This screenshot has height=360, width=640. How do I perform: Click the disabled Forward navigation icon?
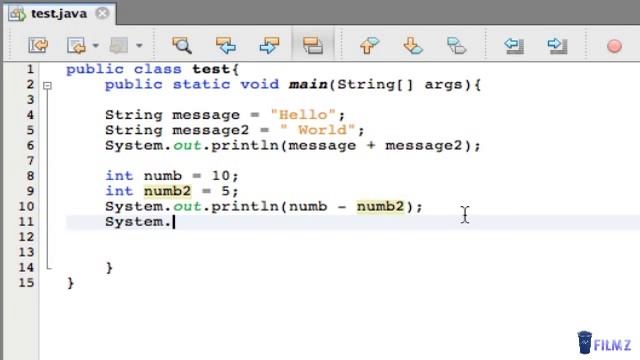click(x=119, y=45)
